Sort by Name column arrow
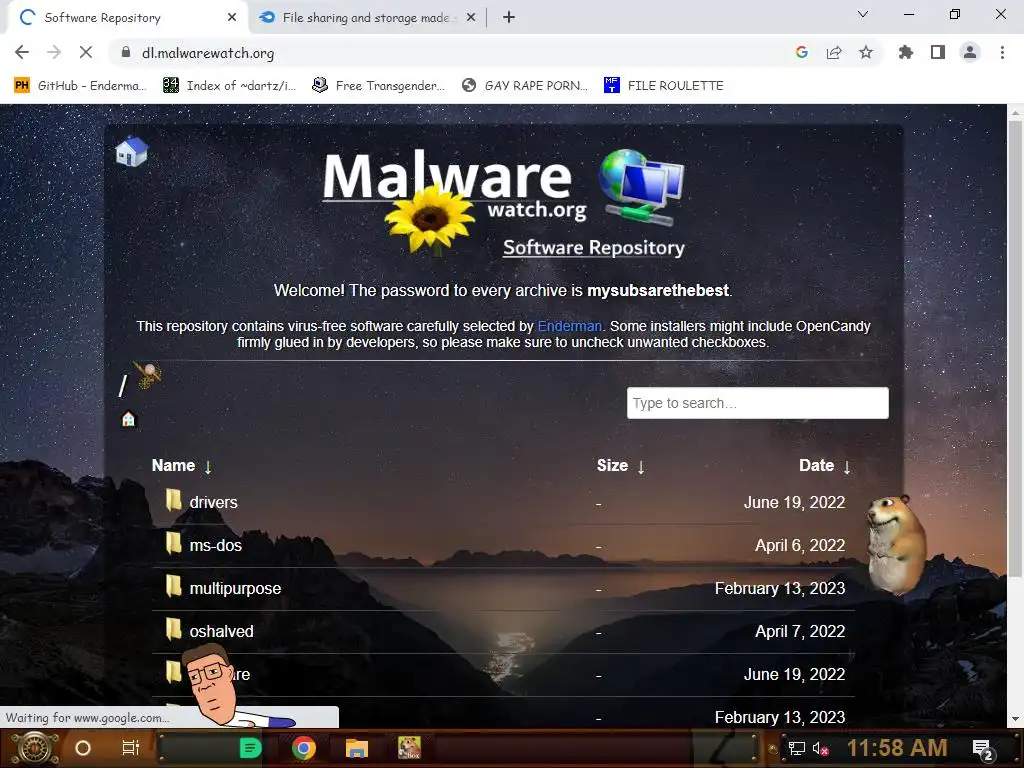Image resolution: width=1024 pixels, height=768 pixels. 208,466
